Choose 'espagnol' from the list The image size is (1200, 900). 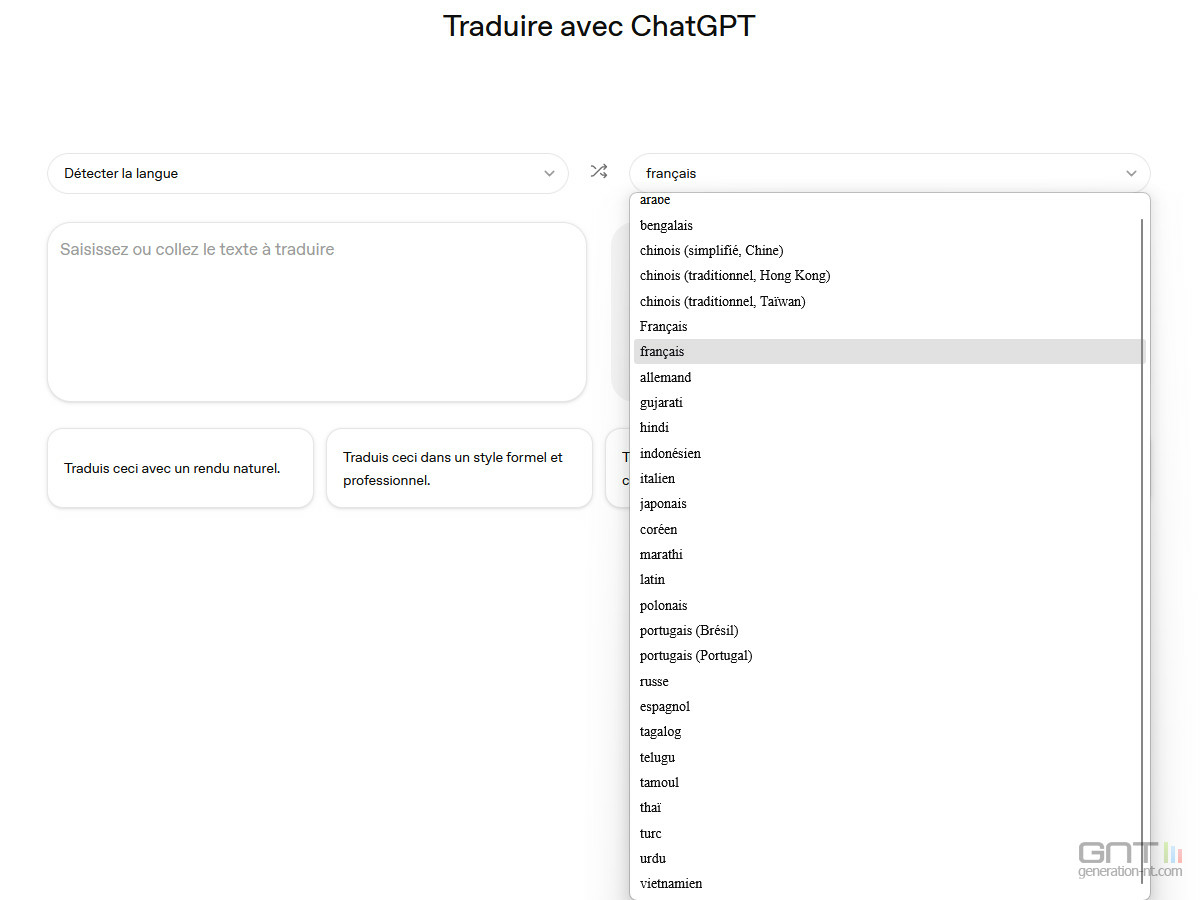click(x=665, y=706)
